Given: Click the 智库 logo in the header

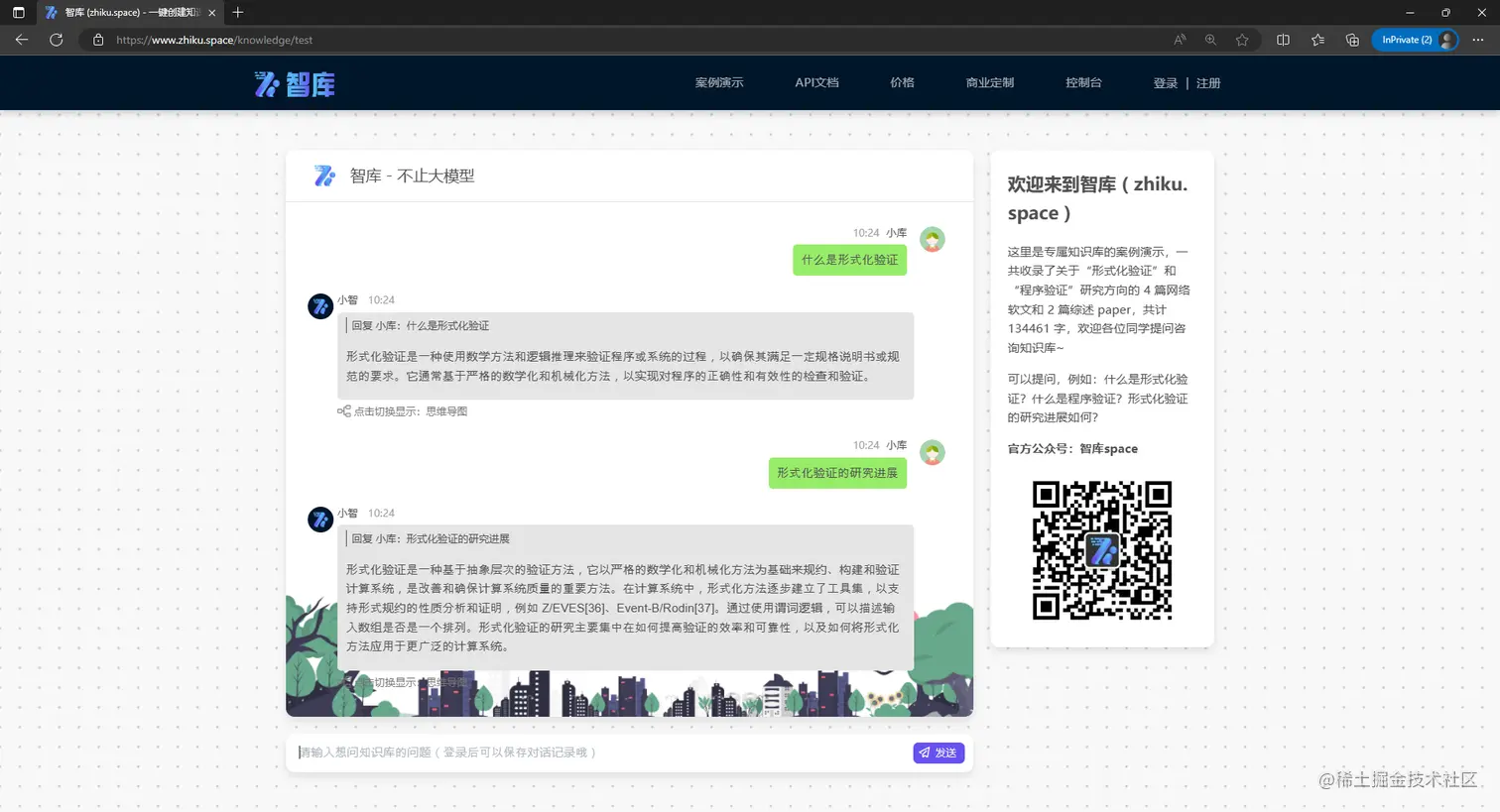Looking at the screenshot, I should [x=295, y=84].
